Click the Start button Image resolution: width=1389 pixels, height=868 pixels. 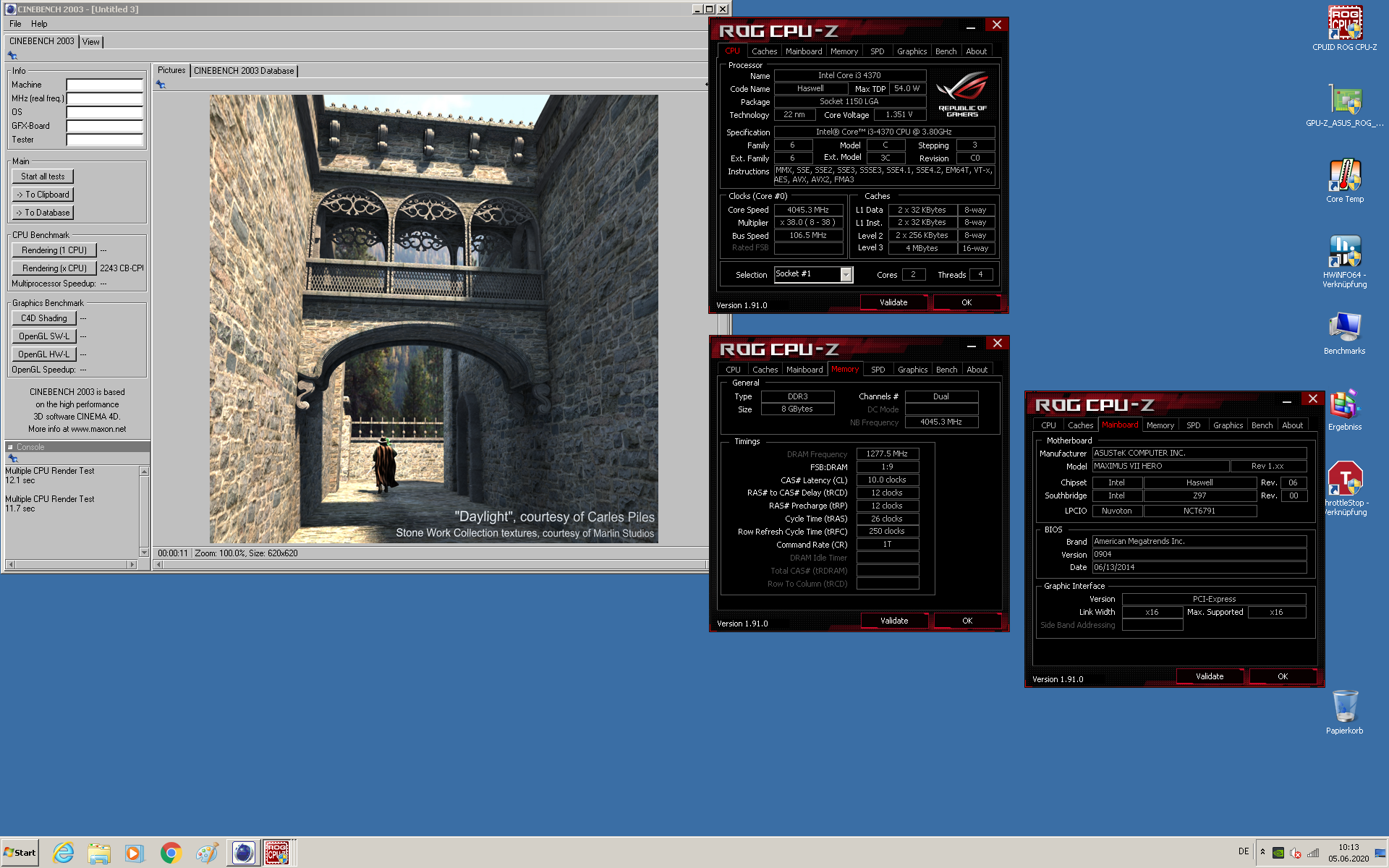click(x=20, y=853)
